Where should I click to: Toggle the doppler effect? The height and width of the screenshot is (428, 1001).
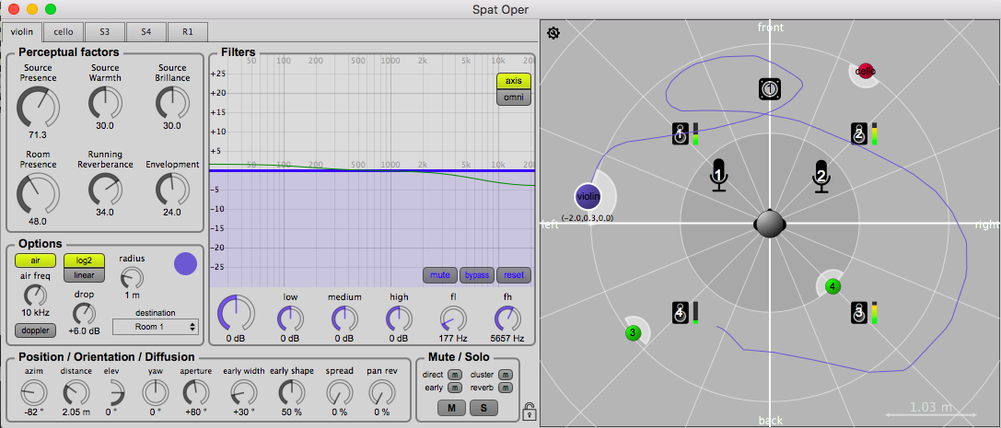pyautogui.click(x=35, y=330)
